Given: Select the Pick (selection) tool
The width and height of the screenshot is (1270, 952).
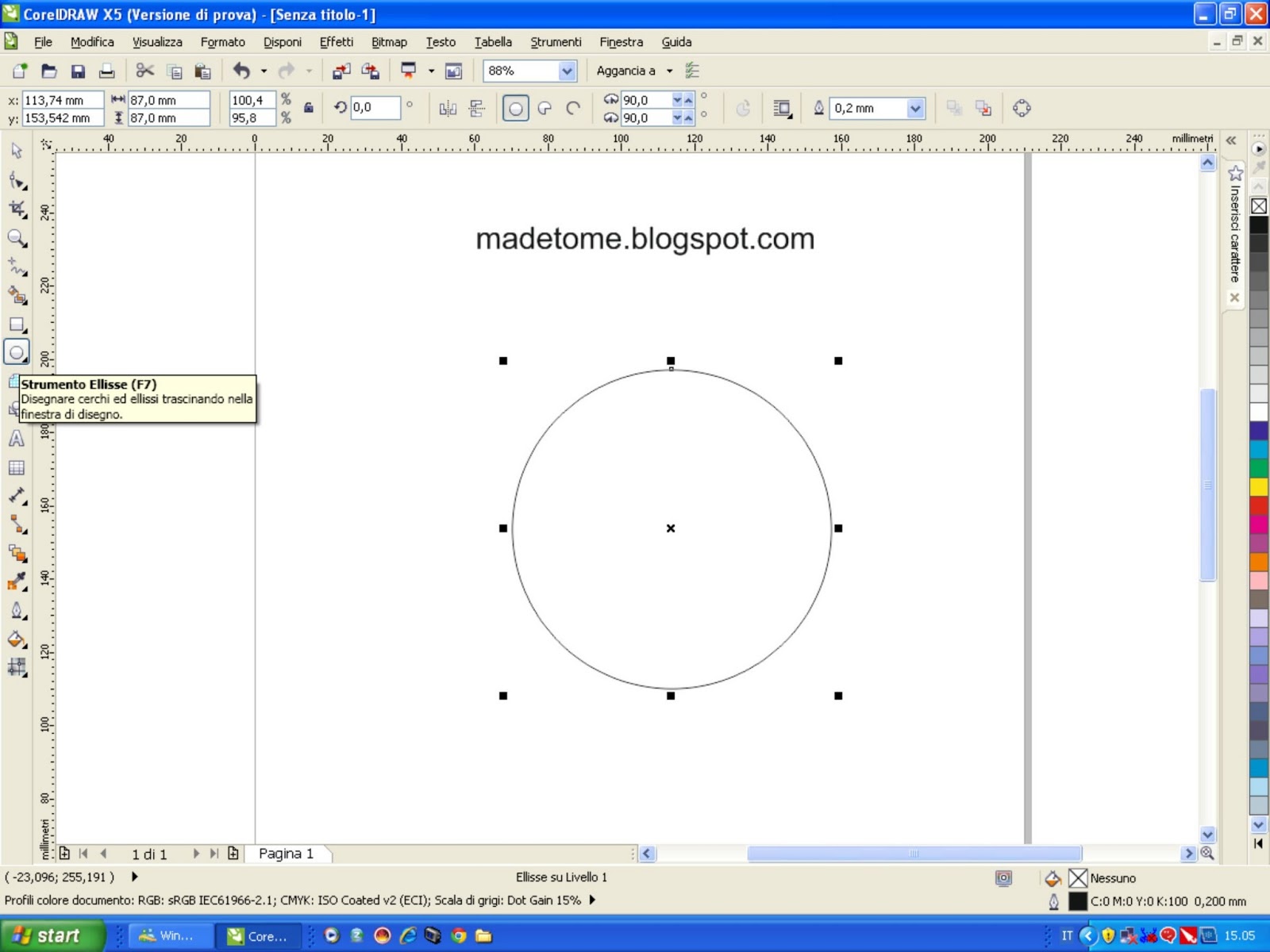Looking at the screenshot, I should (17, 151).
